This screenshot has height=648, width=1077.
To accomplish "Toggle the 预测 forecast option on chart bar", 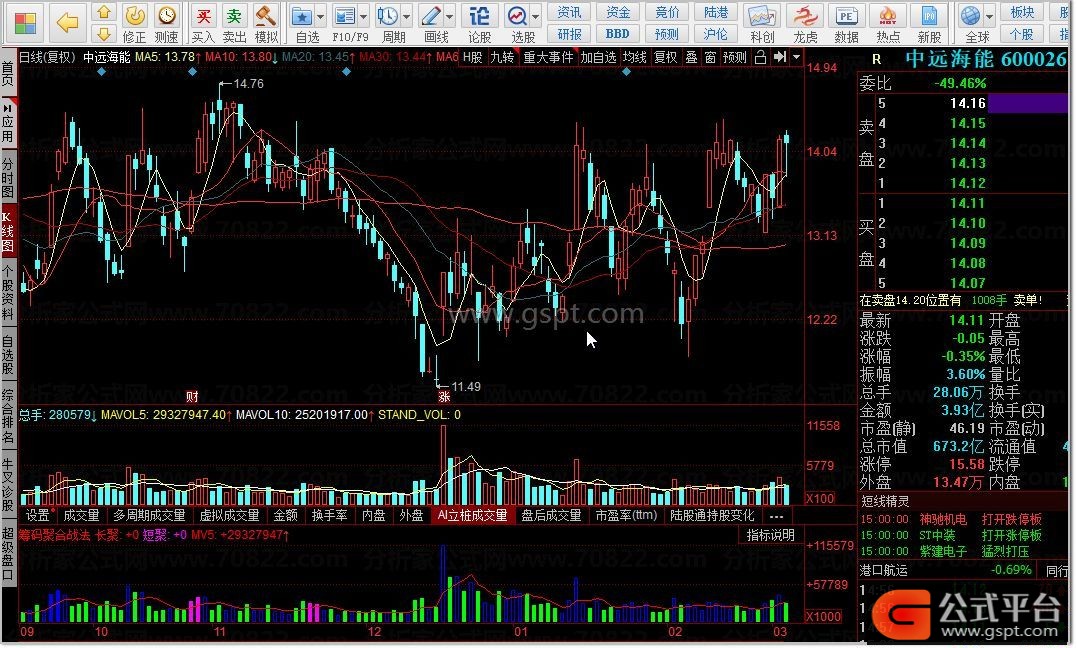I will coord(734,57).
